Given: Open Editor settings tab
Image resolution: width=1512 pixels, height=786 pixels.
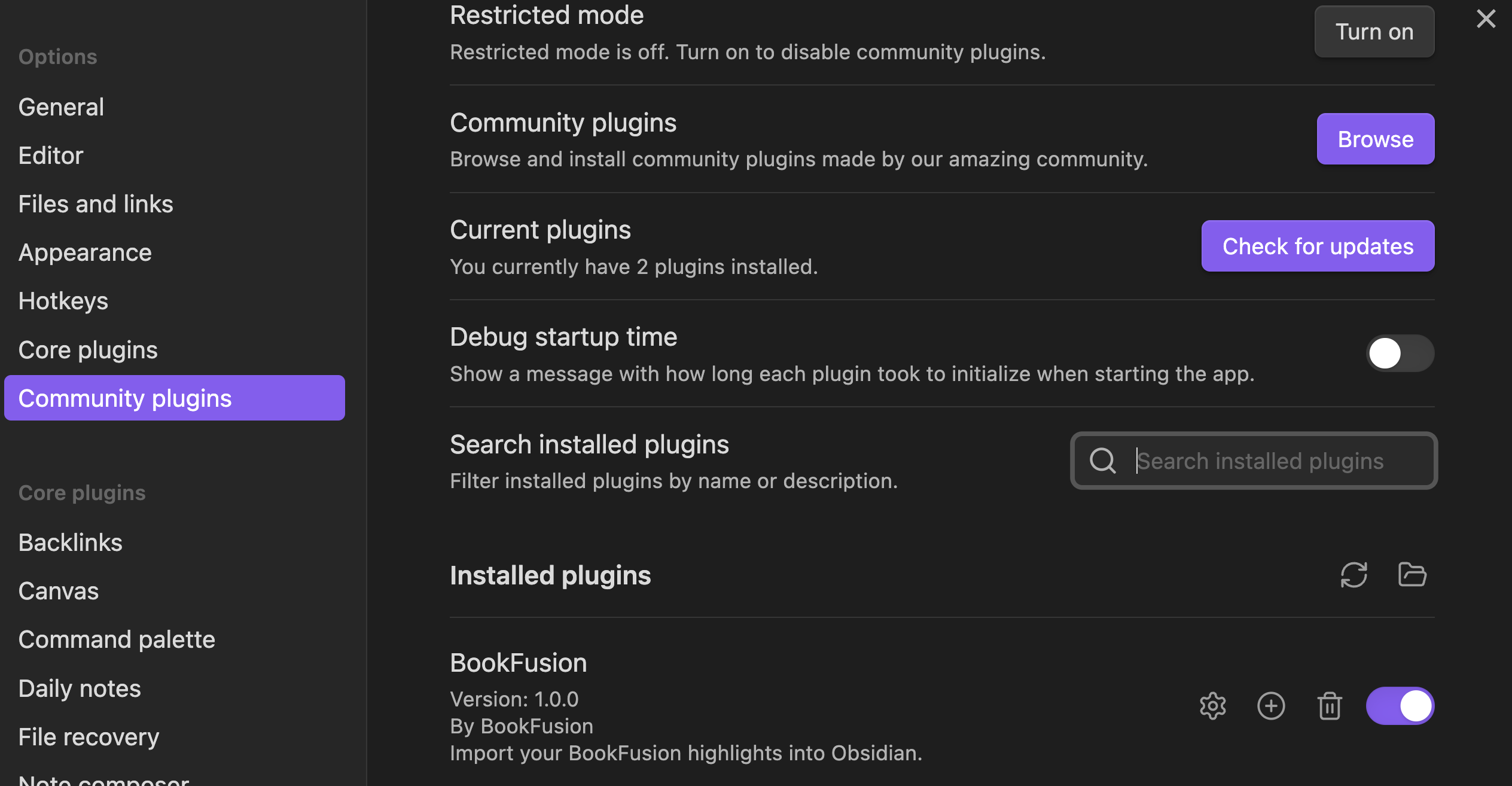Looking at the screenshot, I should click(174, 156).
